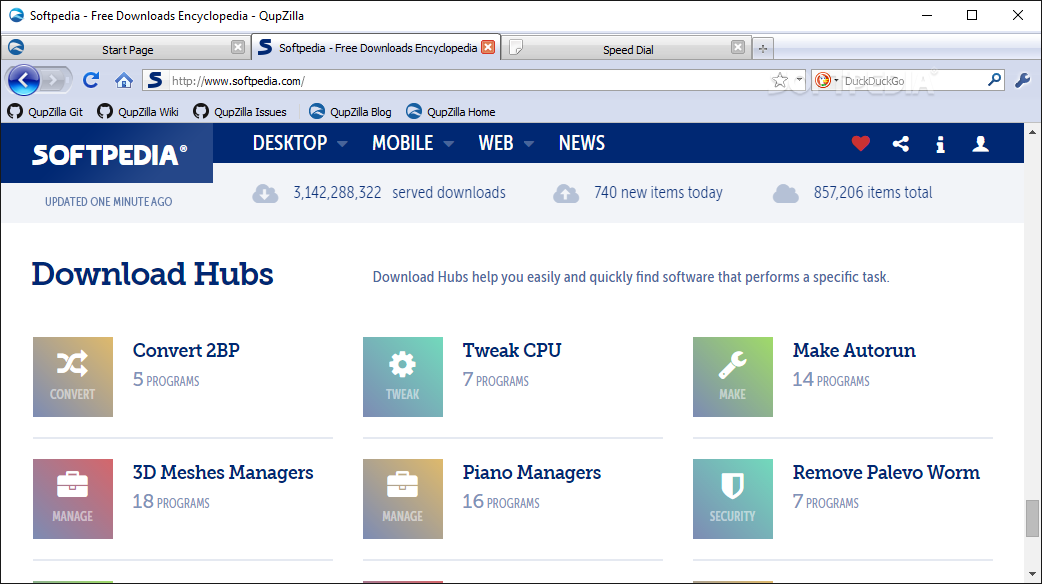Screen dimensions: 1042x584
Task: Click the 740 new items today text
Action: tap(658, 193)
